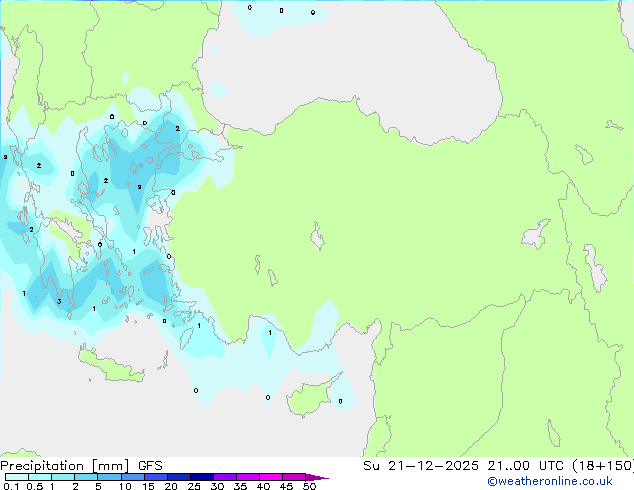Click the 45–50 mm legend color swatch

pyautogui.click(x=294, y=477)
